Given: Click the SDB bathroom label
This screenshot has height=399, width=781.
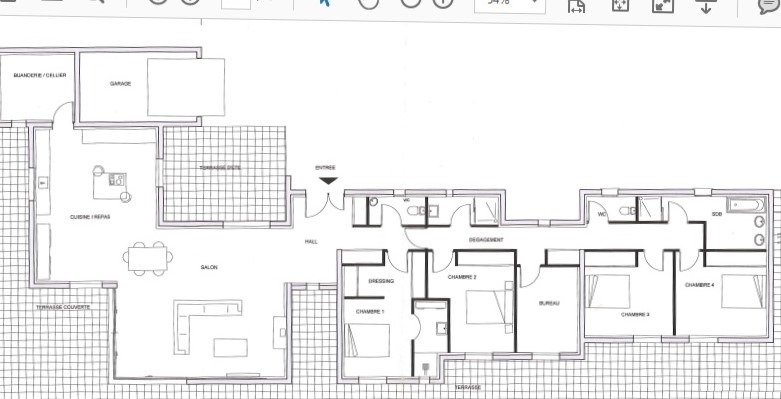Looking at the screenshot, I should pyautogui.click(x=717, y=214).
